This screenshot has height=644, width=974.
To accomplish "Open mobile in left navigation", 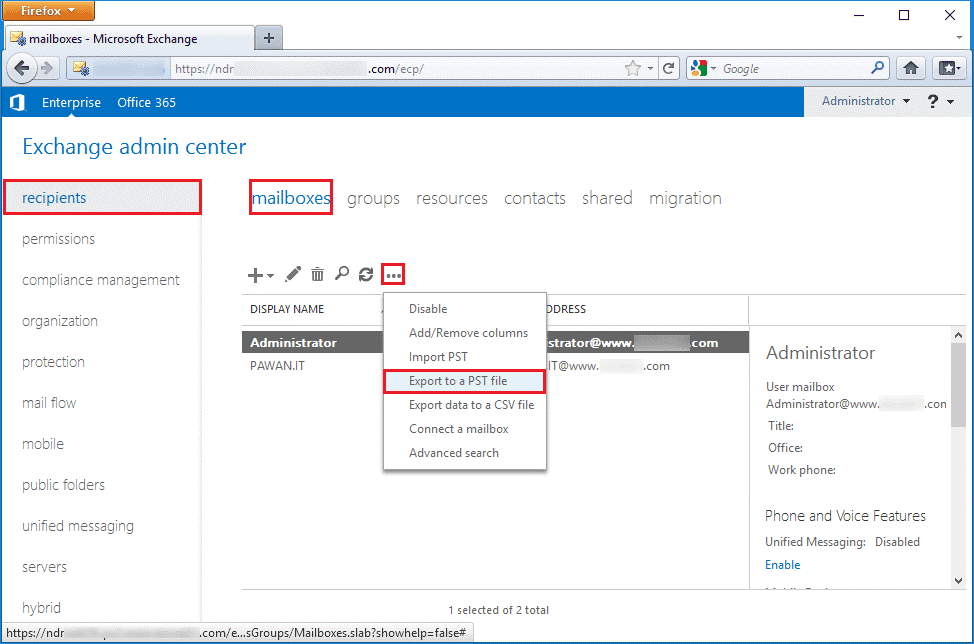I will (x=43, y=444).
